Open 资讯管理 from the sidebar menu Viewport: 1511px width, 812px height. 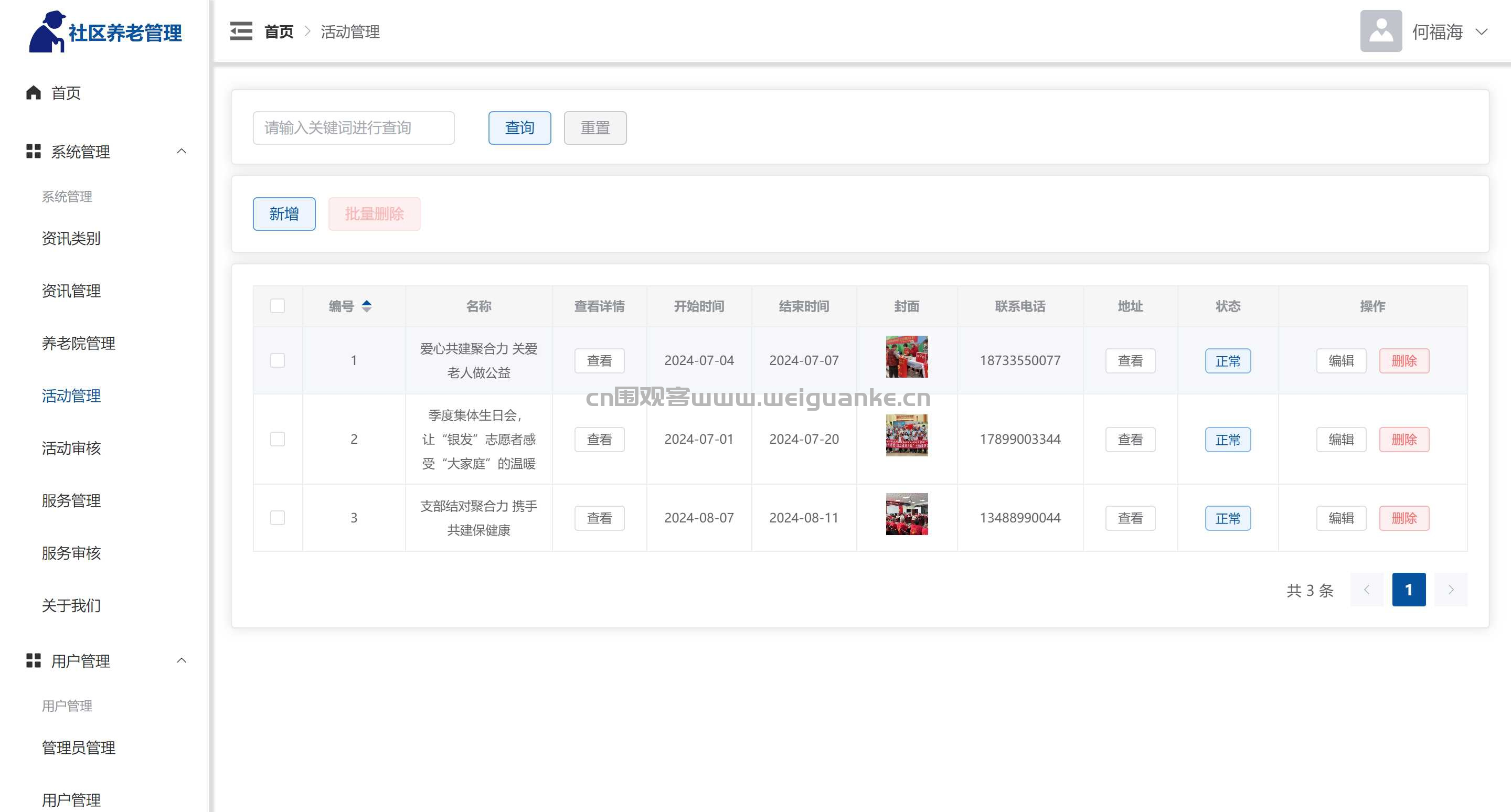pyautogui.click(x=70, y=291)
